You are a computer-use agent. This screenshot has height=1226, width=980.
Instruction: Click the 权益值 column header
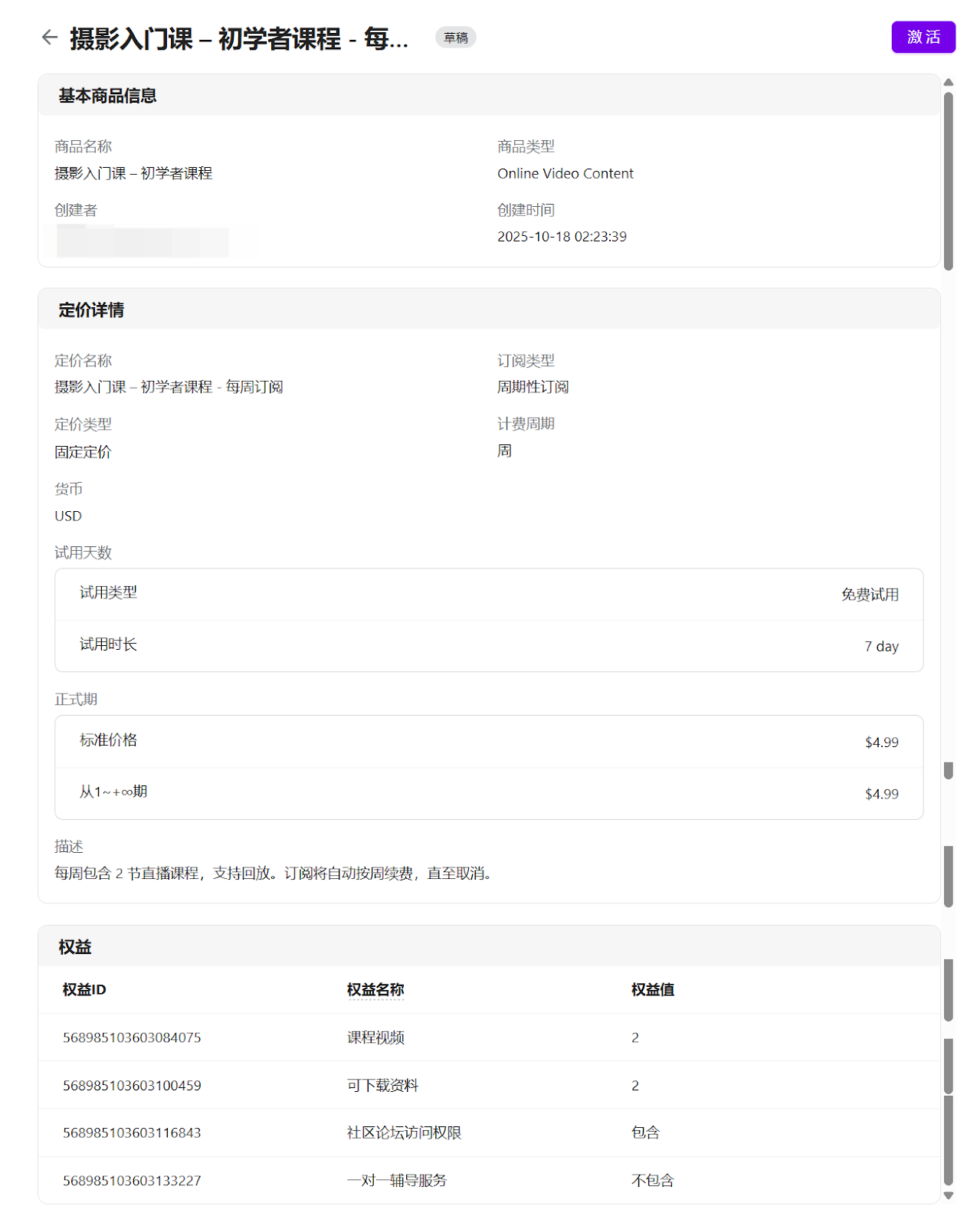click(x=653, y=990)
